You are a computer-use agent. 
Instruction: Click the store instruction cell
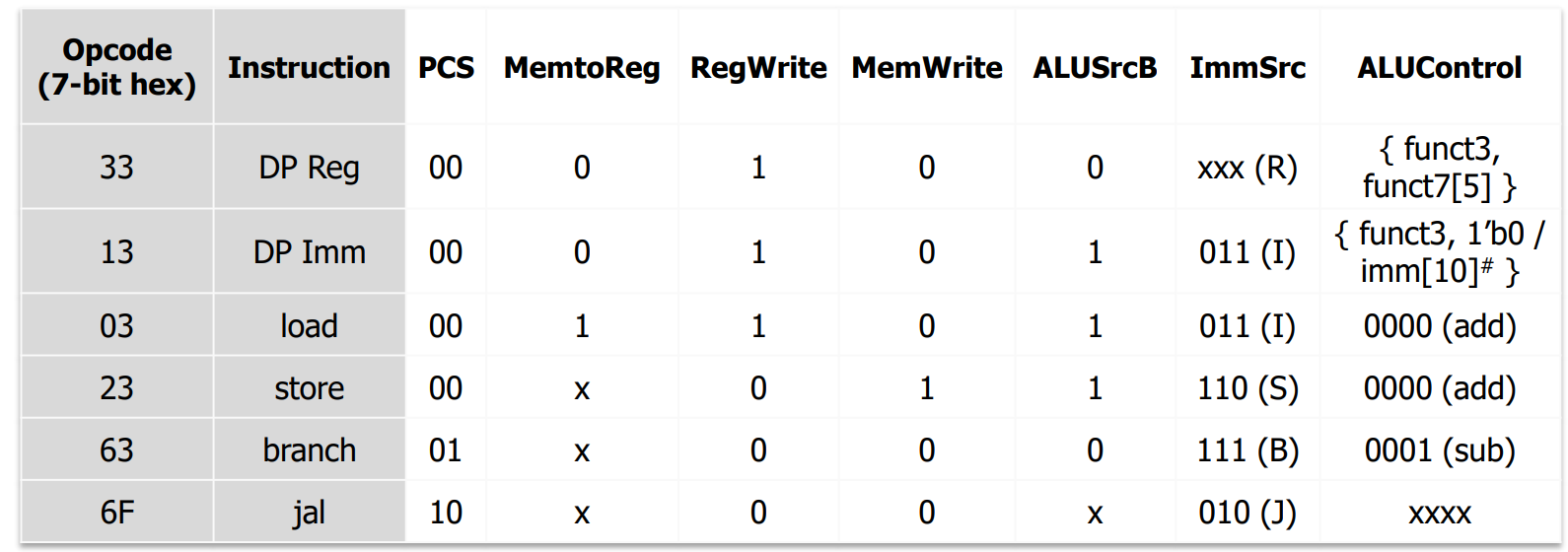coord(309,388)
